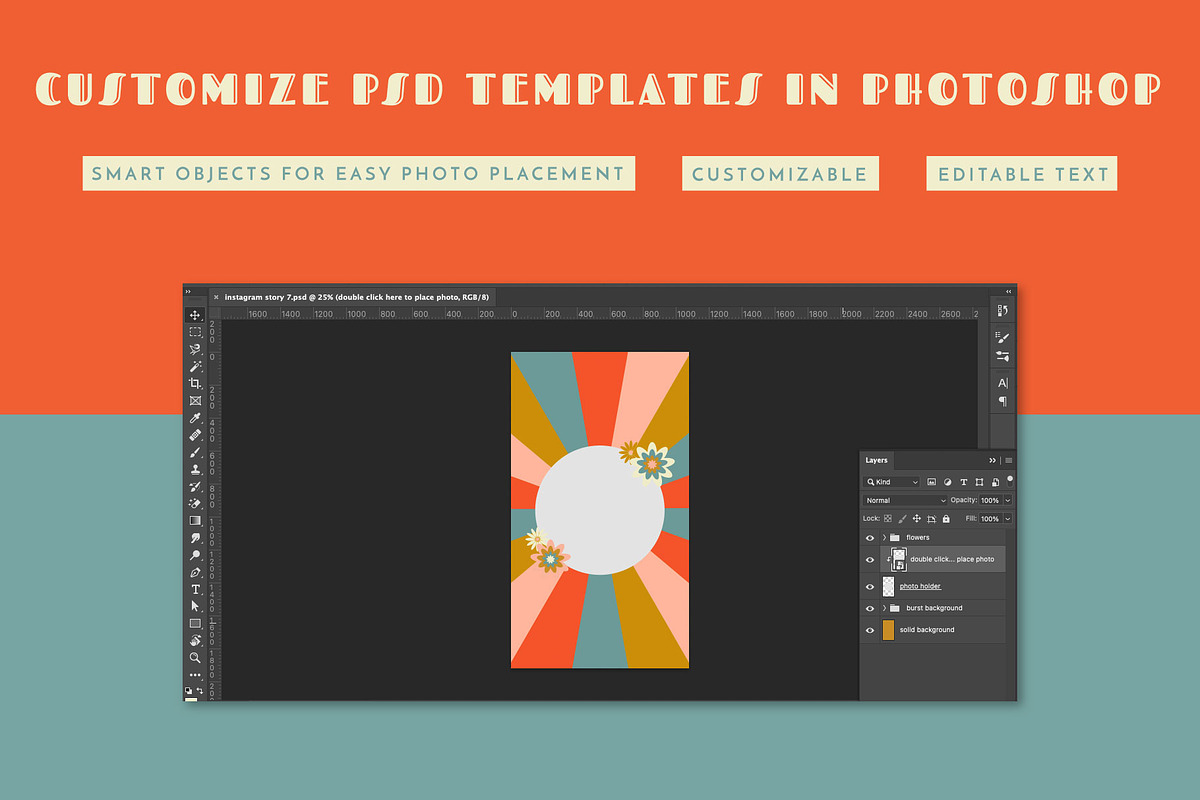Switch to the Layers tab

click(x=877, y=460)
